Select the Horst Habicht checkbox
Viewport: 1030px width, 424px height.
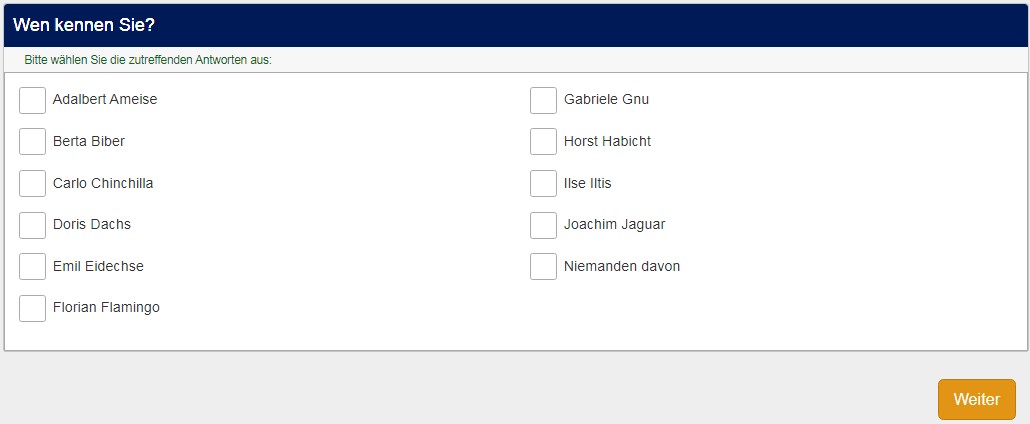click(x=543, y=142)
